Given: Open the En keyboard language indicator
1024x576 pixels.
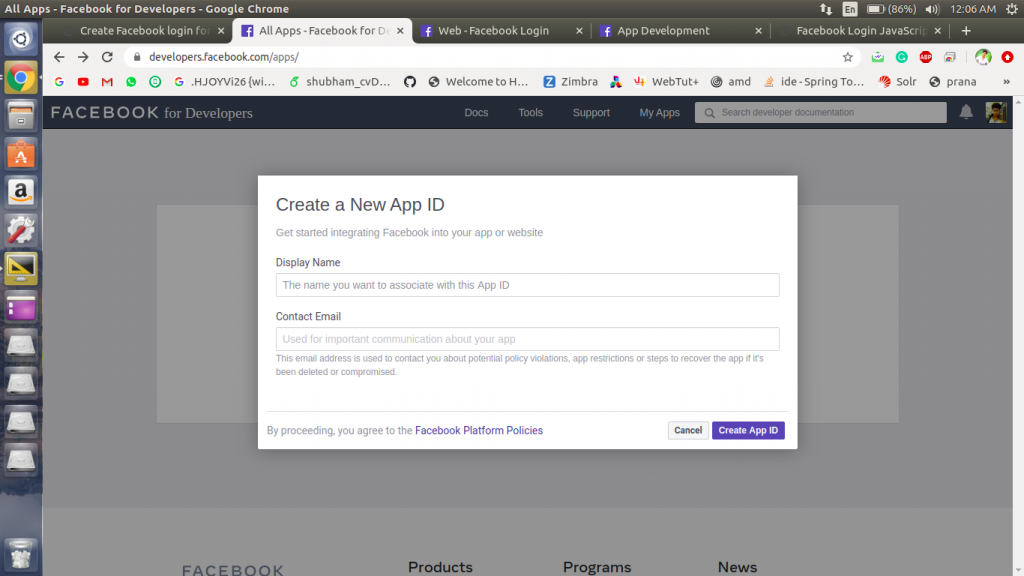Looking at the screenshot, I should 850,8.
